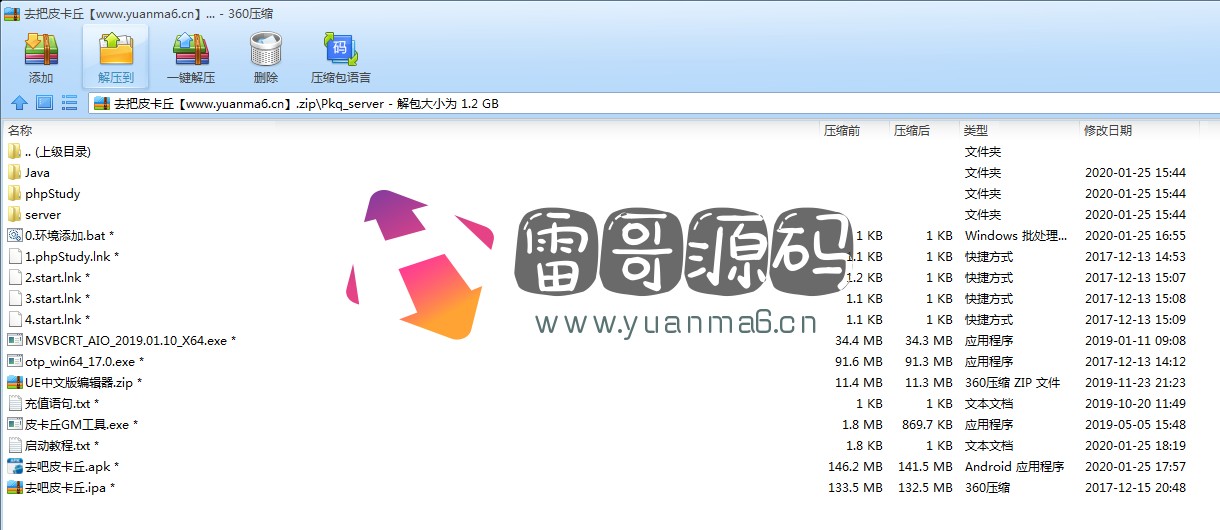Screen dimensions: 1220x530
Task: Select the 3.start.lnk file icon
Action: [14, 298]
